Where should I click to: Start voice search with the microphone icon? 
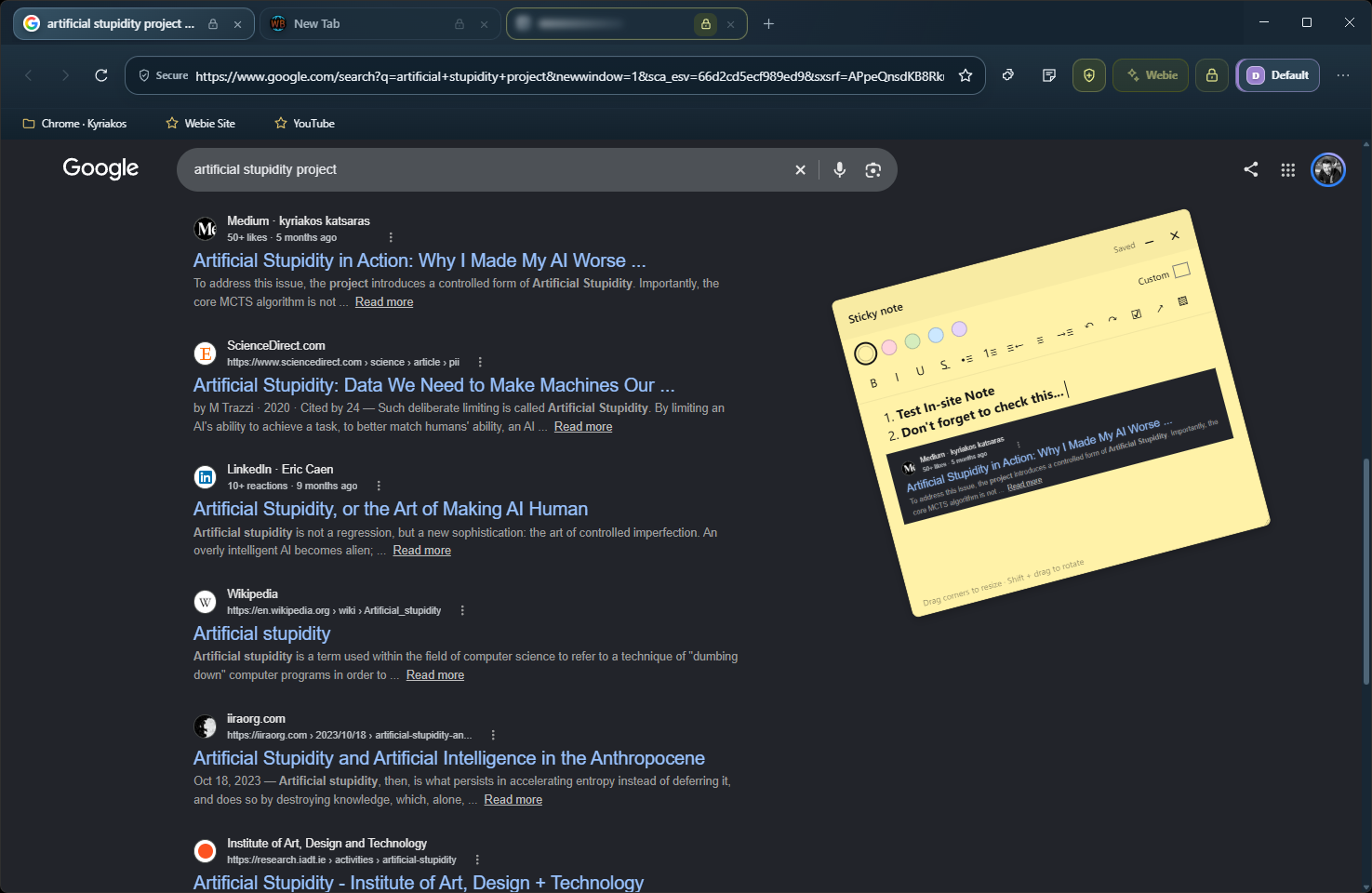[839, 169]
